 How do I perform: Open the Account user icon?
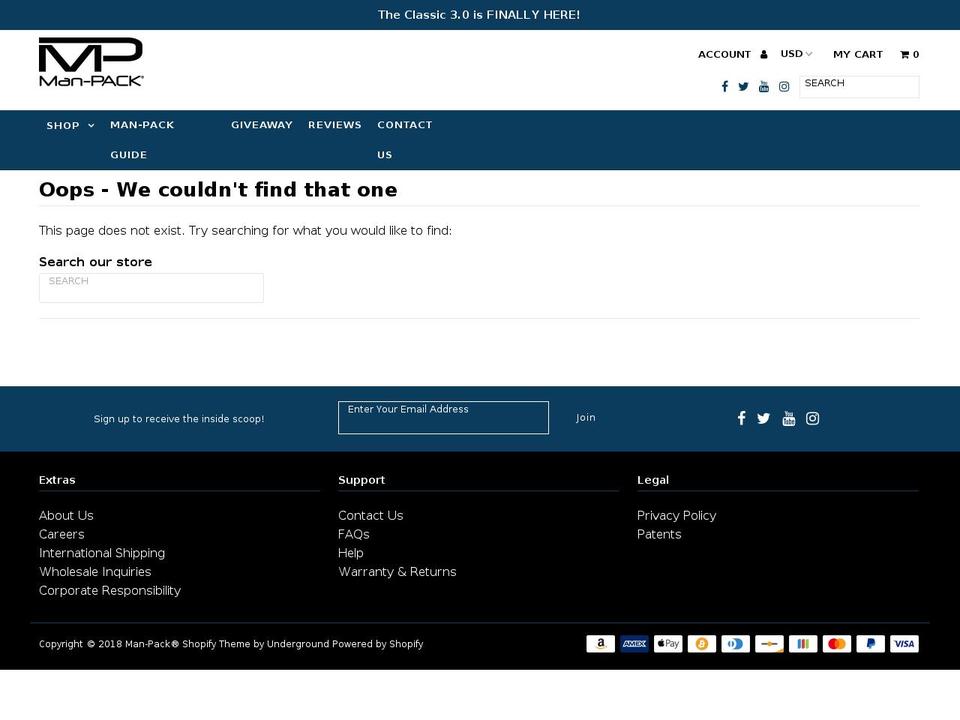click(763, 54)
